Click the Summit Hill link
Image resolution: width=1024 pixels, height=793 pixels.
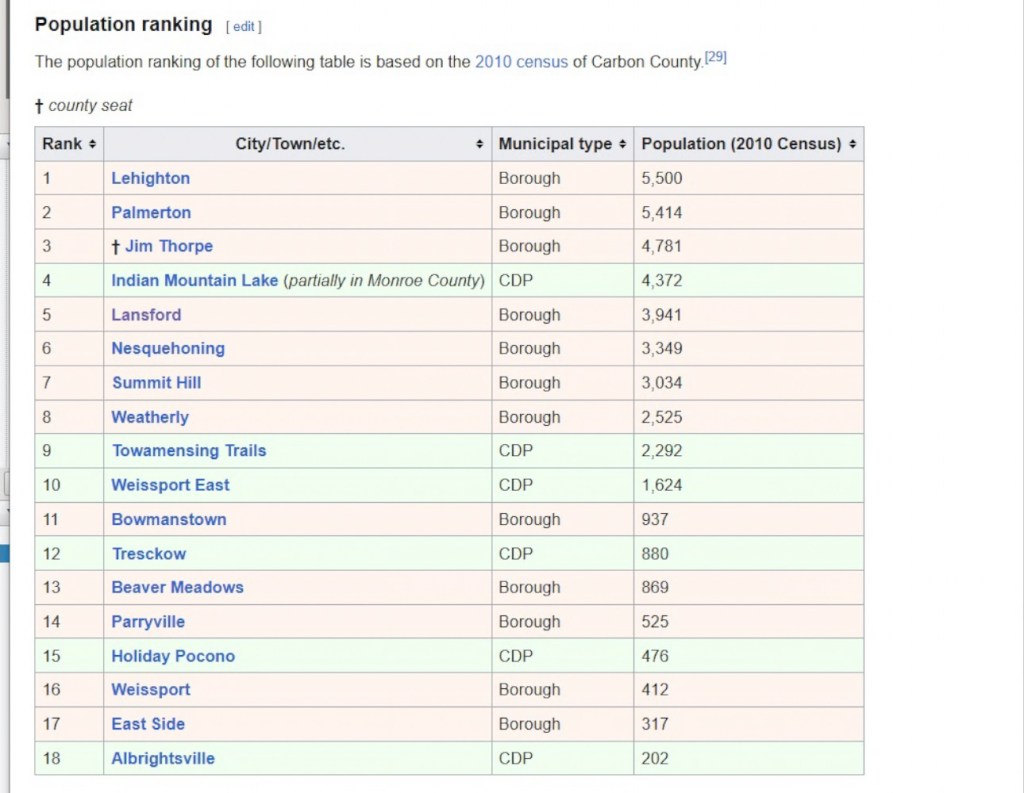tap(156, 382)
